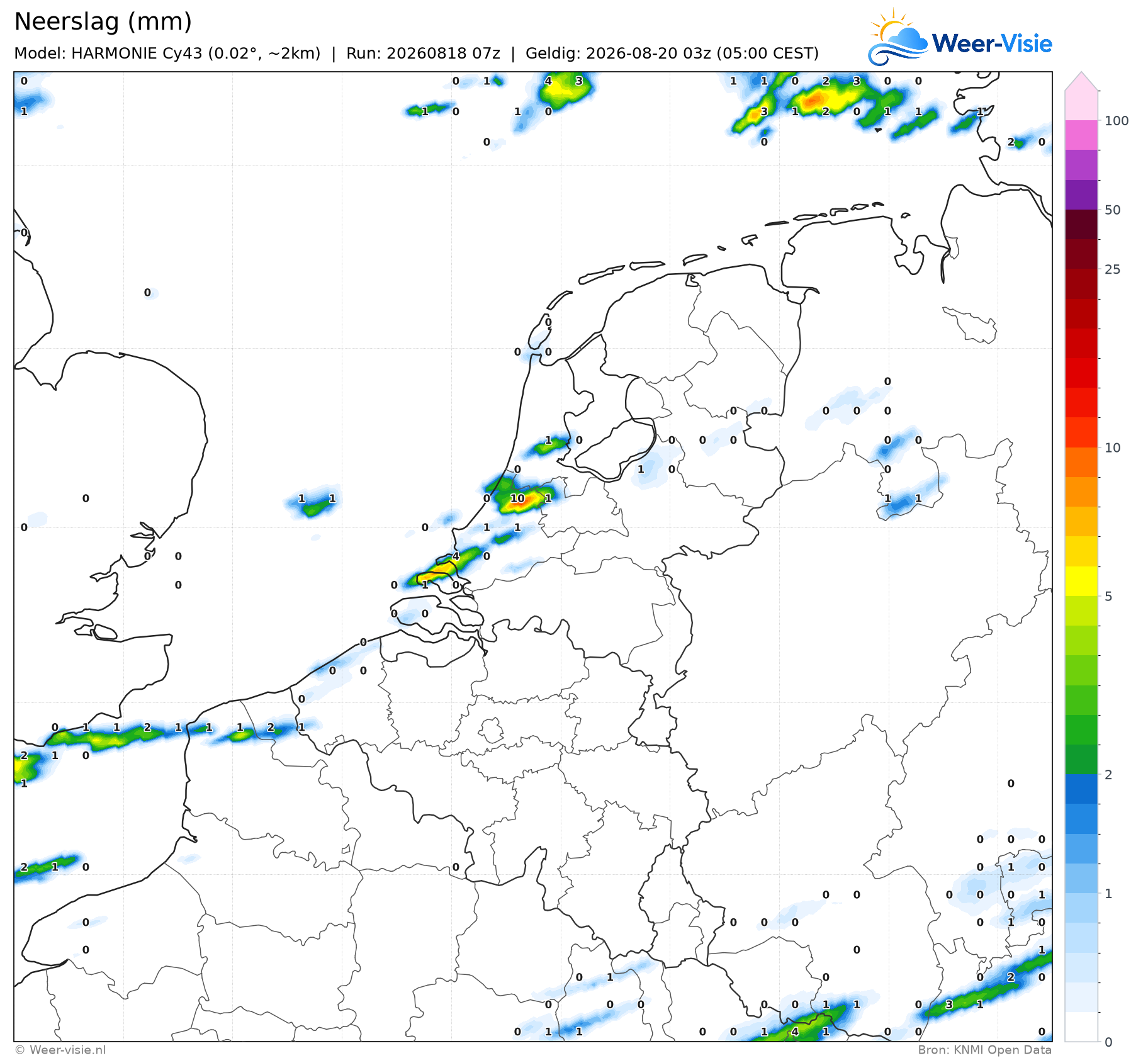Click the Weer-Visie sun and cloud logo
This screenshot has height=1058, width=1148.
[x=898, y=38]
